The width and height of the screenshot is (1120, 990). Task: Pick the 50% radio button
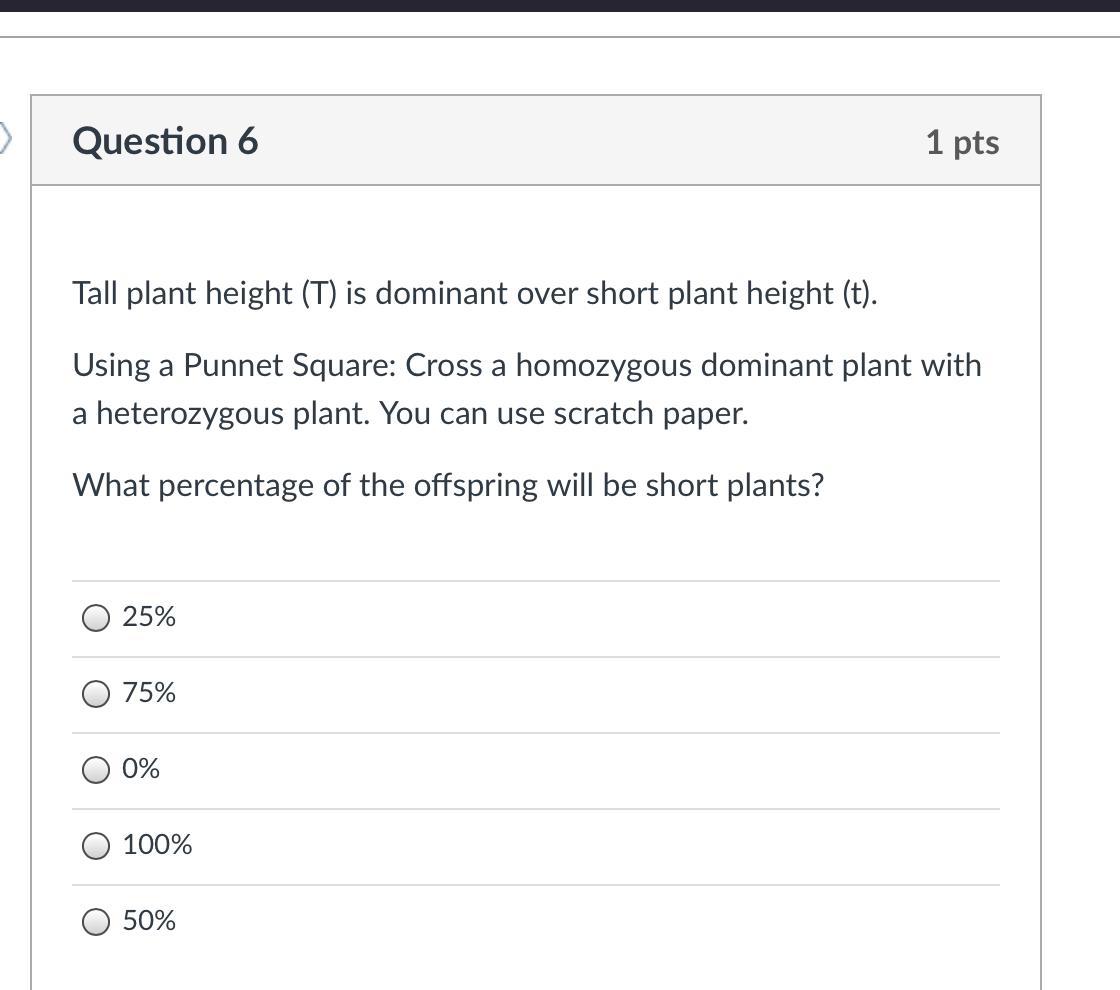click(x=96, y=922)
